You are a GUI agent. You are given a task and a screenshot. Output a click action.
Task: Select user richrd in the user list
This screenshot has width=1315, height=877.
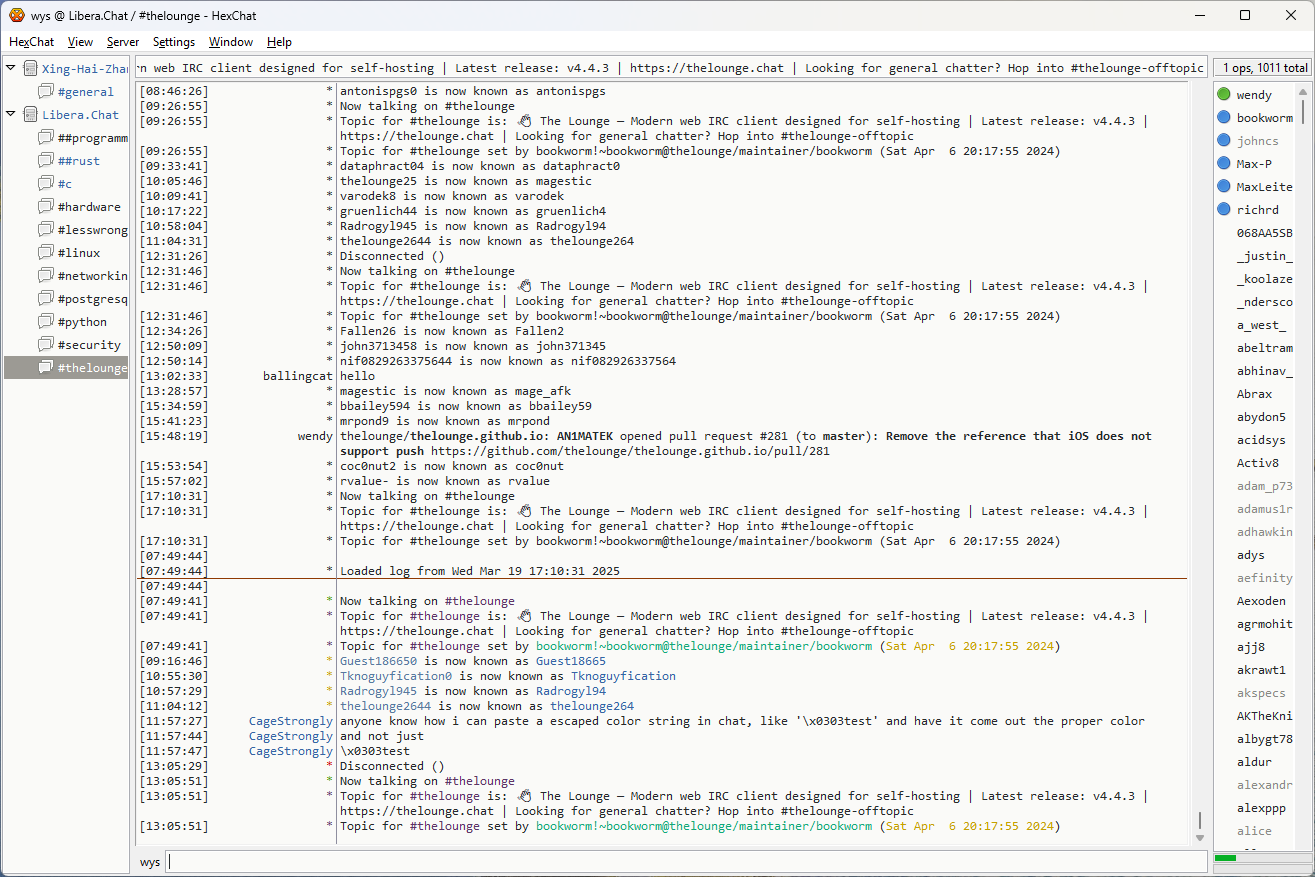click(x=1257, y=210)
